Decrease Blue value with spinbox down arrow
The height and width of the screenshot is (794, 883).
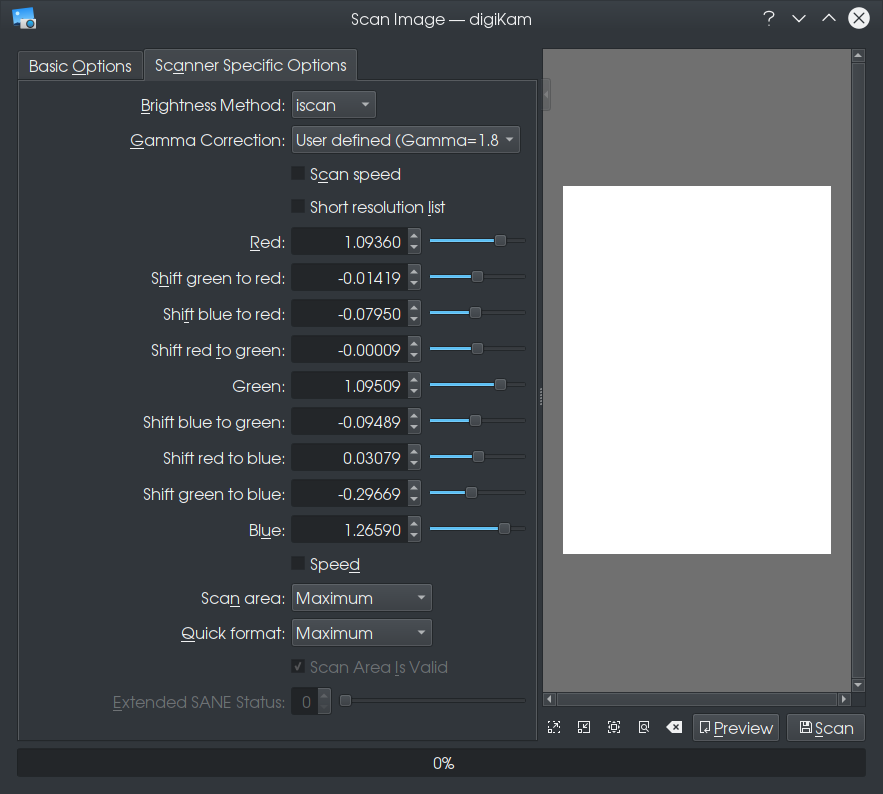coord(414,537)
